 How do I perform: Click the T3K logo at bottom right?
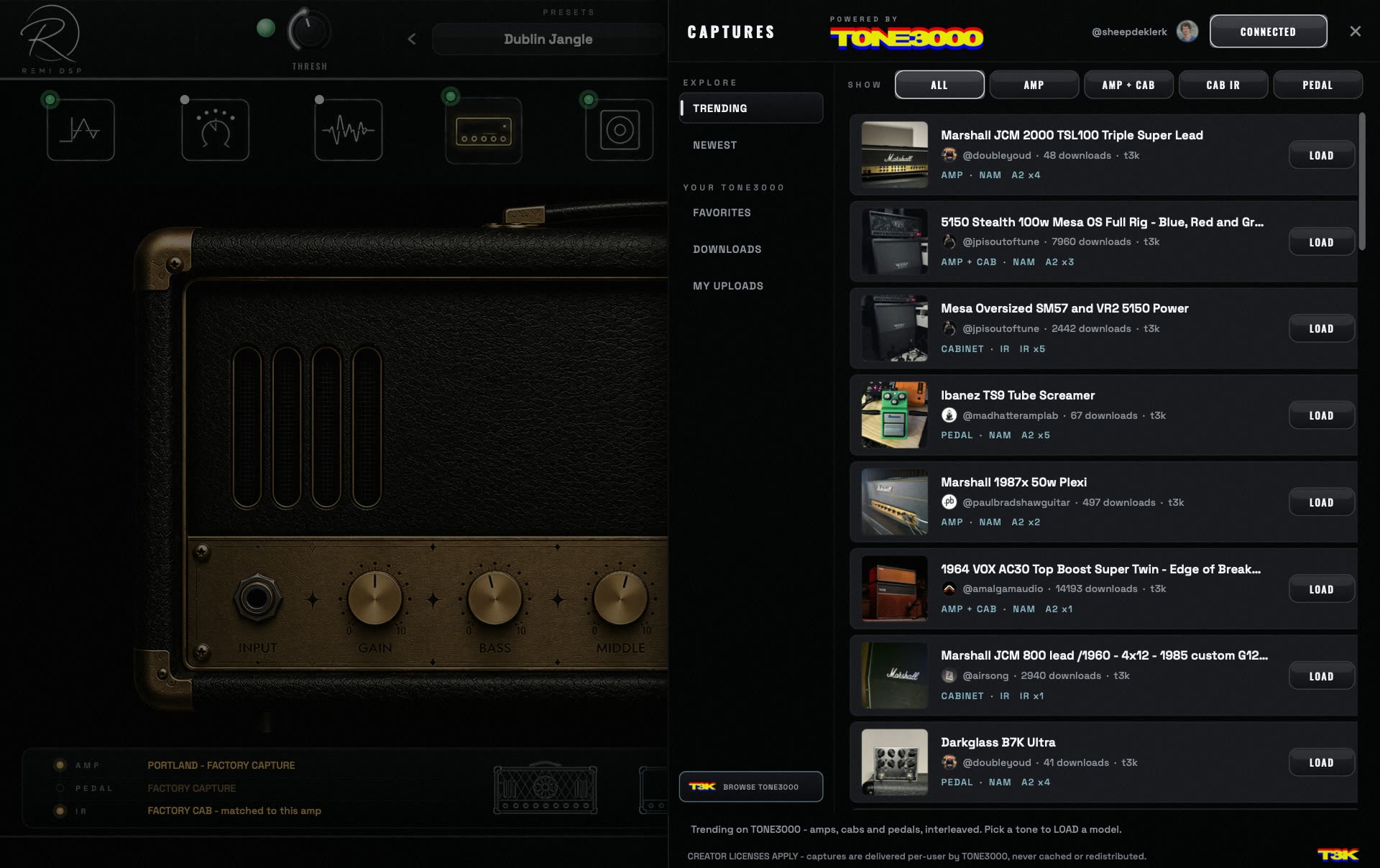click(x=1338, y=854)
